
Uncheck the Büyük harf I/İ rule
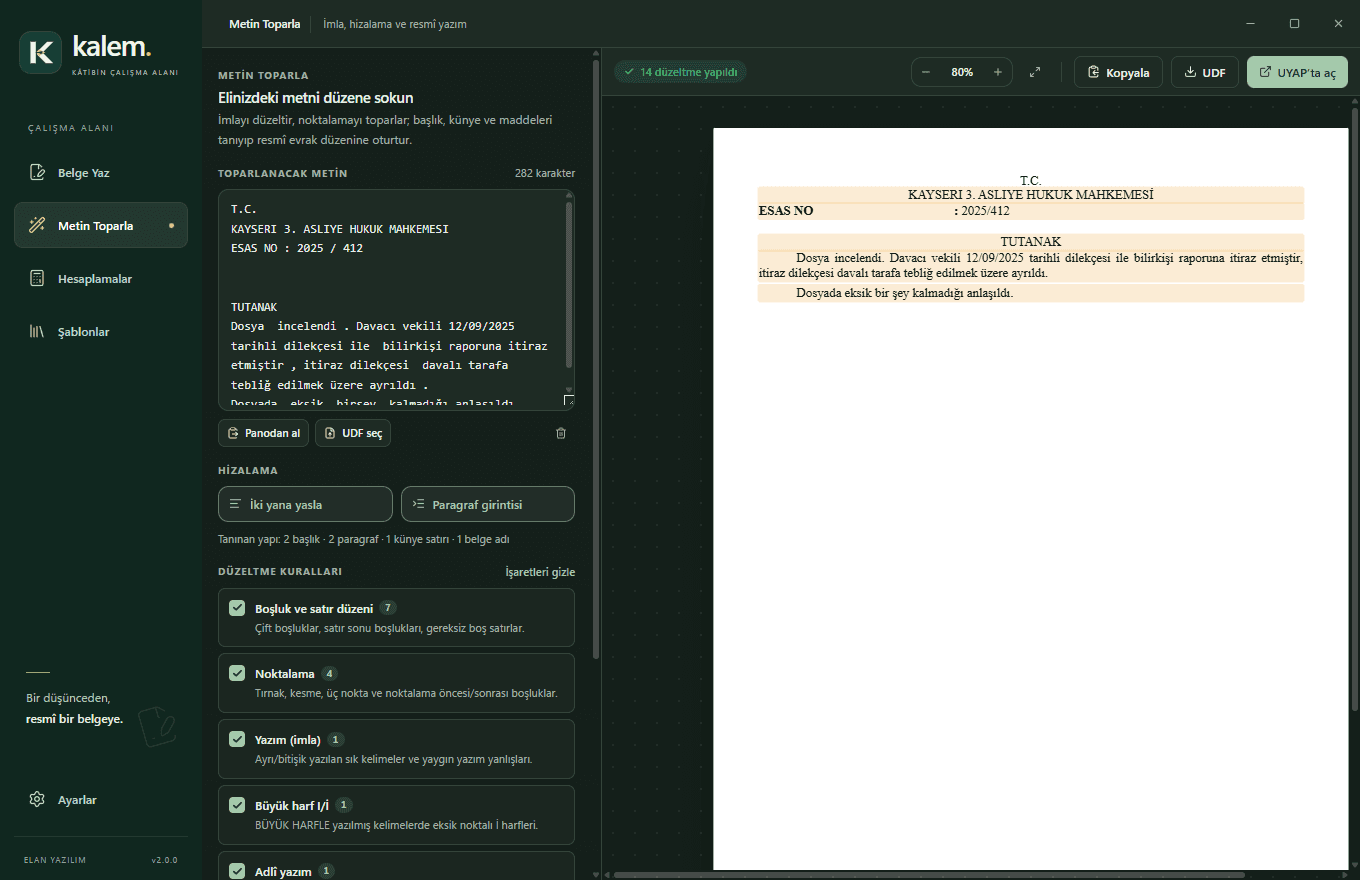click(237, 805)
